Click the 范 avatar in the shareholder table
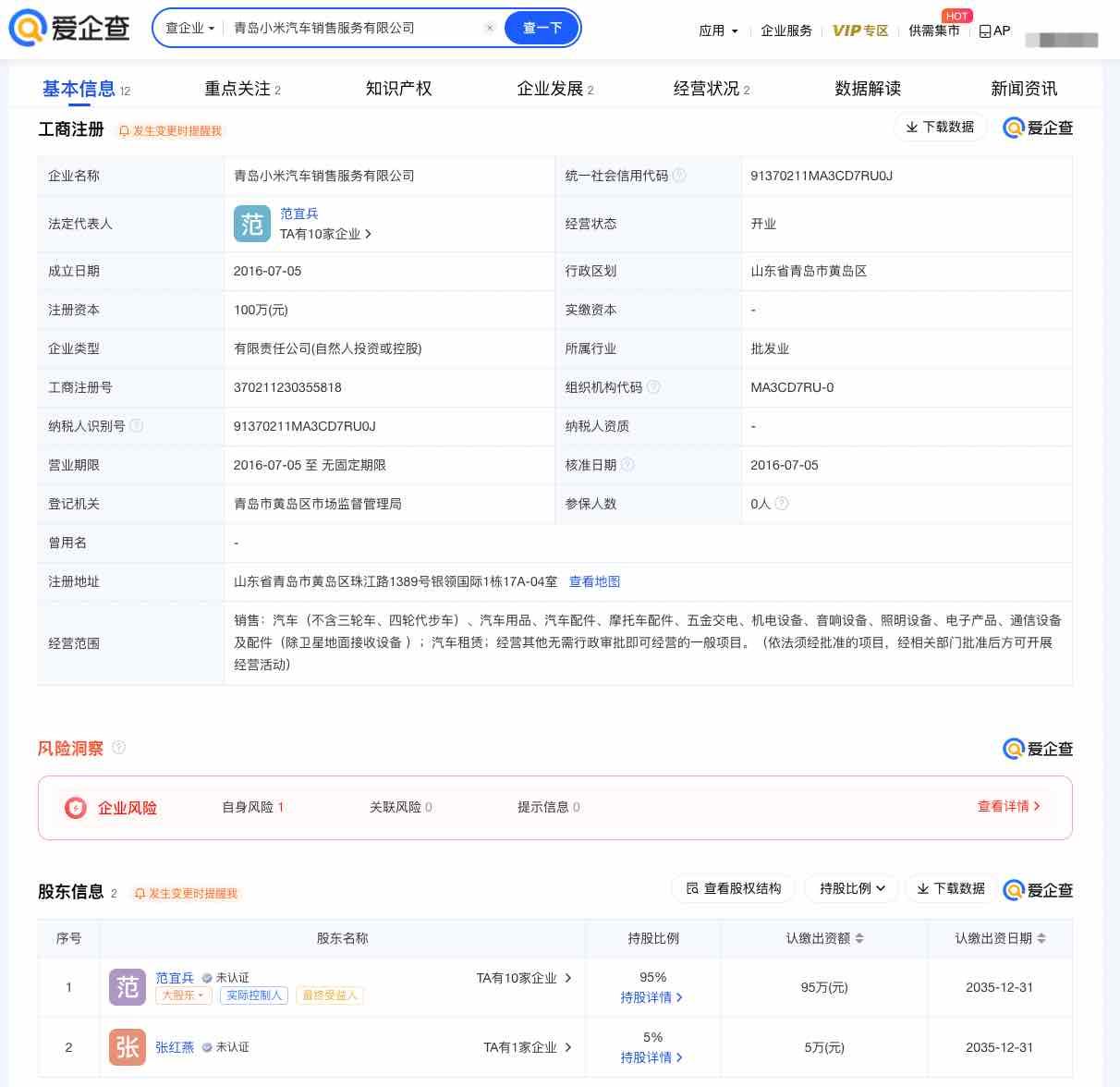Viewport: 1120px width, 1087px height. 128,987
